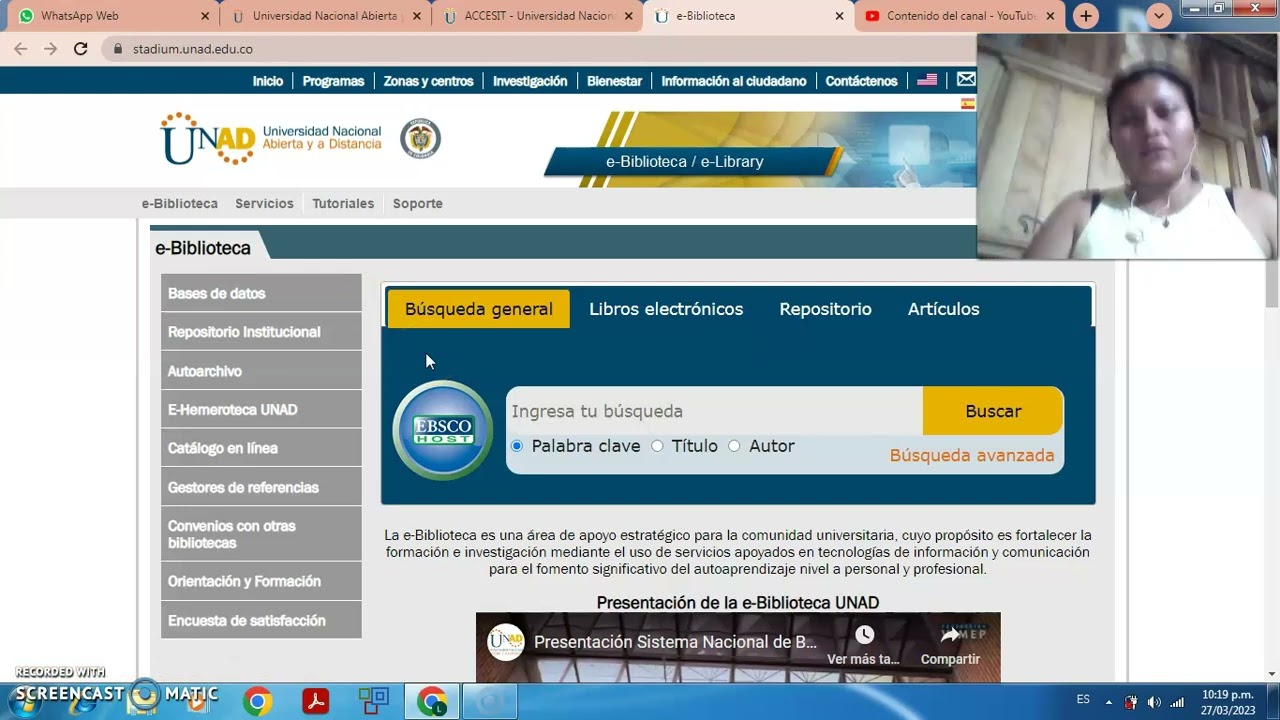The width and height of the screenshot is (1280, 720).
Task: Click Contáctenos in the top navigation
Action: click(x=861, y=81)
